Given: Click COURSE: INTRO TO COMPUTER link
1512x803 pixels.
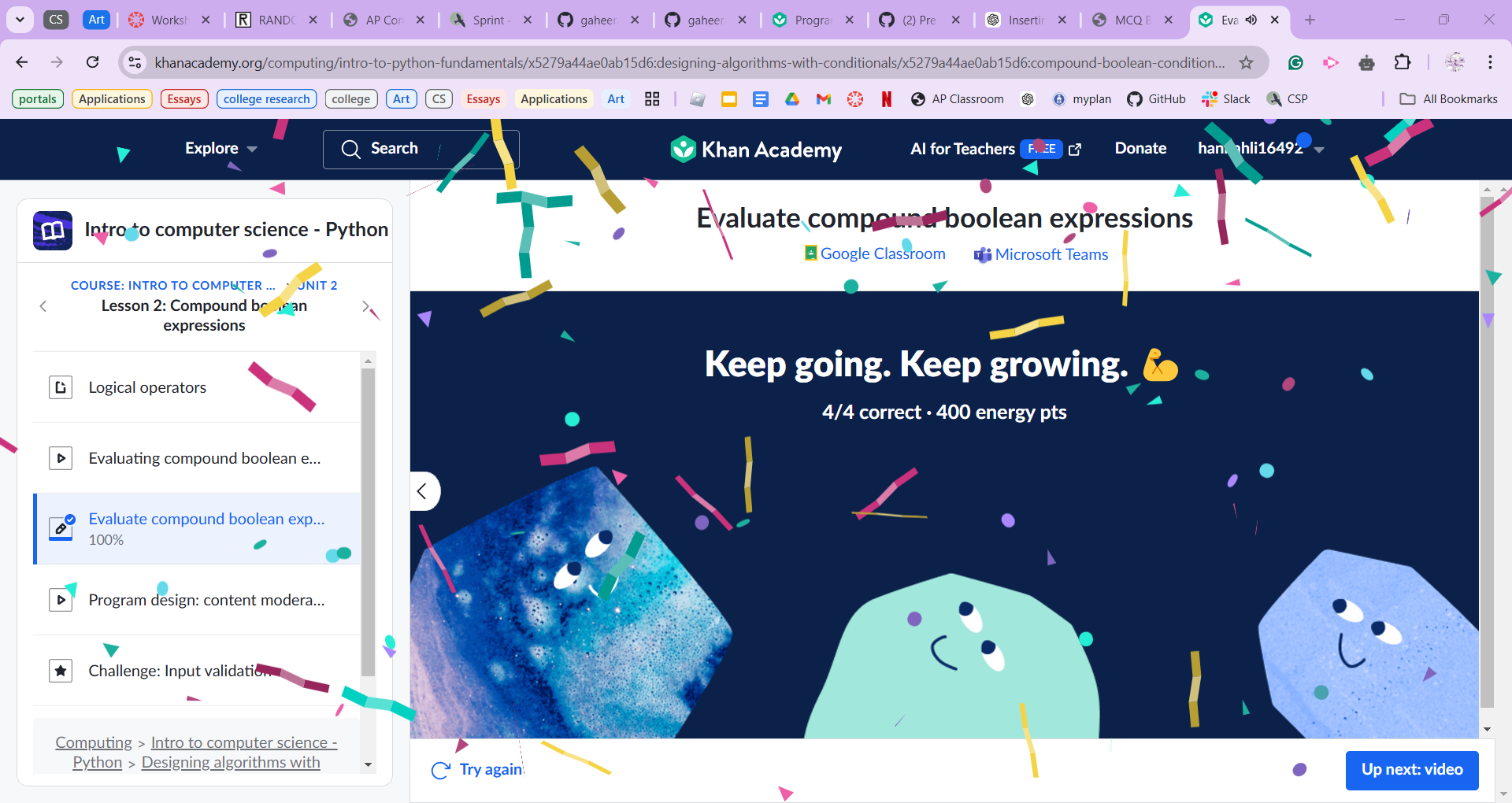Looking at the screenshot, I should [172, 286].
